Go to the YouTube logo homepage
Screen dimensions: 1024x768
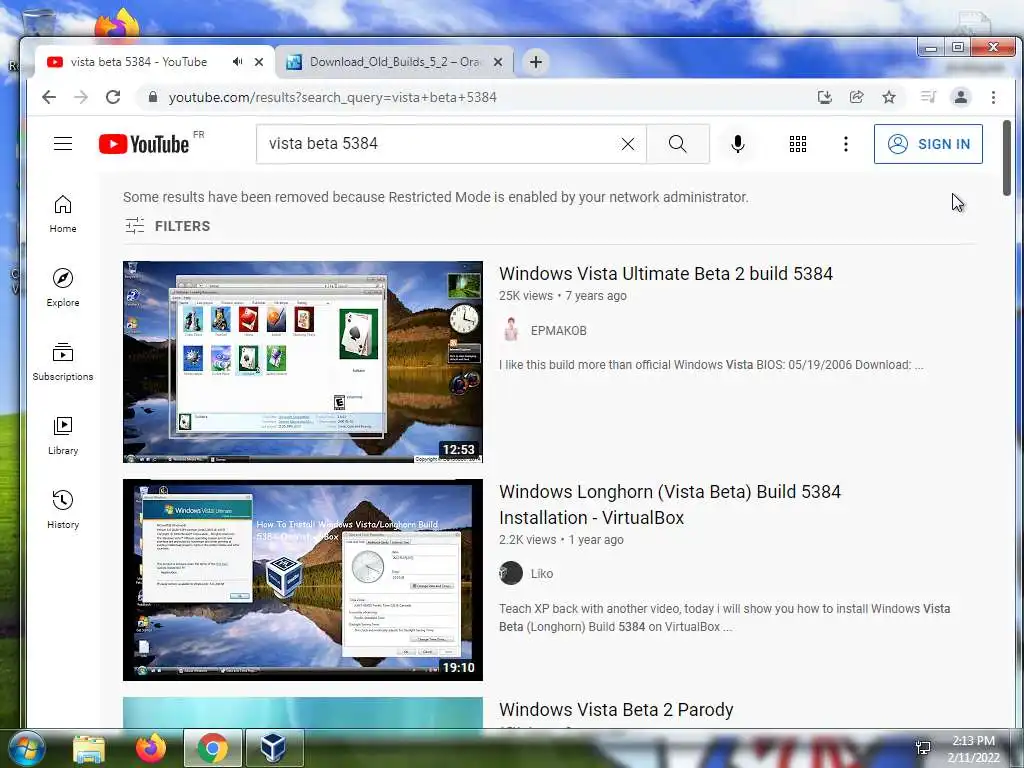[x=144, y=144]
